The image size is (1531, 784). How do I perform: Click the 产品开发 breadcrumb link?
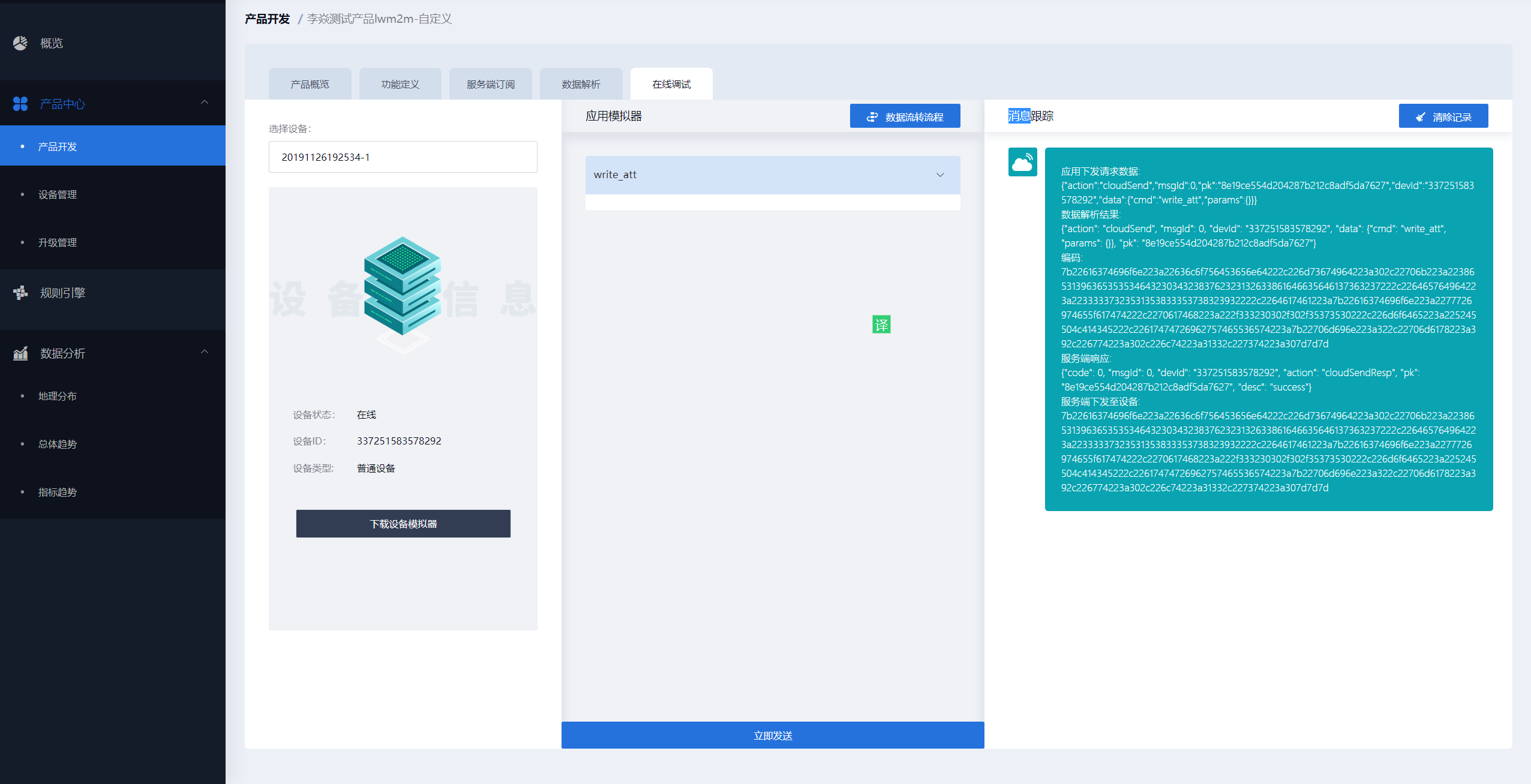click(268, 19)
